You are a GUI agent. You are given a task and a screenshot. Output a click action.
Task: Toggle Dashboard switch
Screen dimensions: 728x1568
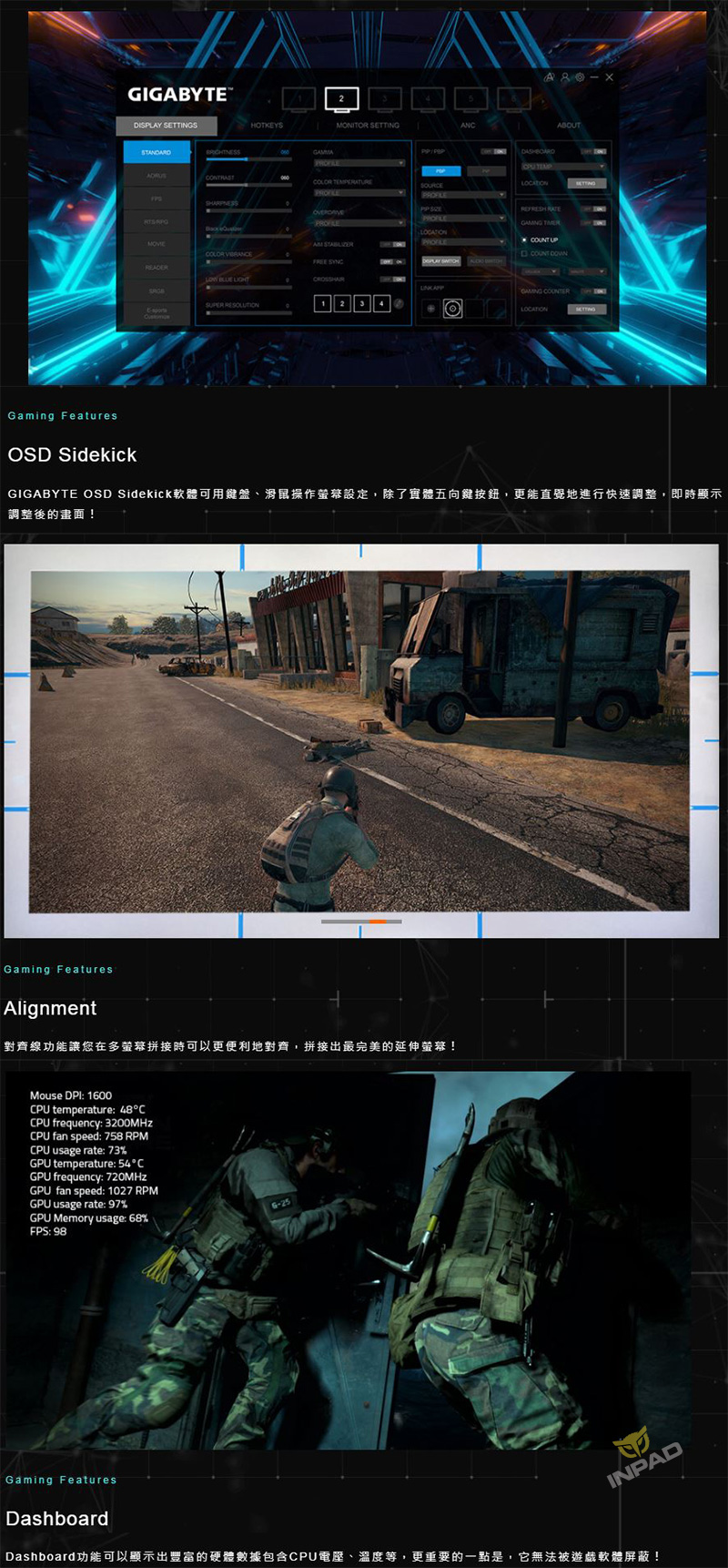(x=593, y=151)
